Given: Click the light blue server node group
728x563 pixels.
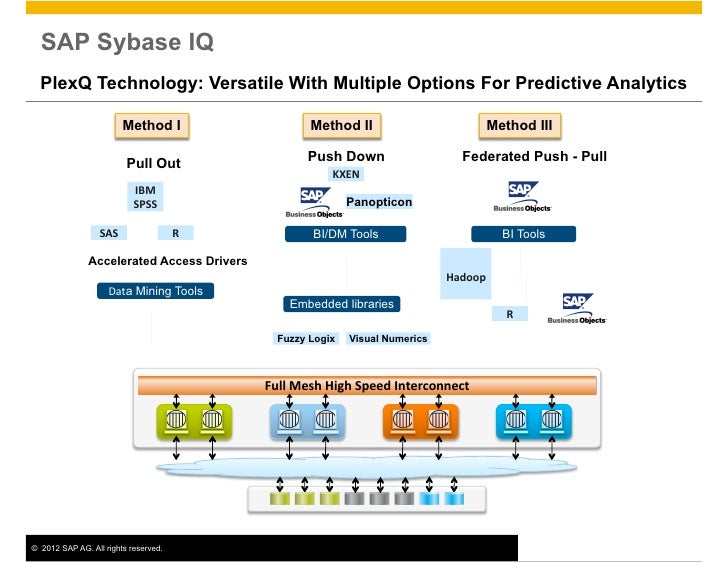Looking at the screenshot, I should pos(308,422).
